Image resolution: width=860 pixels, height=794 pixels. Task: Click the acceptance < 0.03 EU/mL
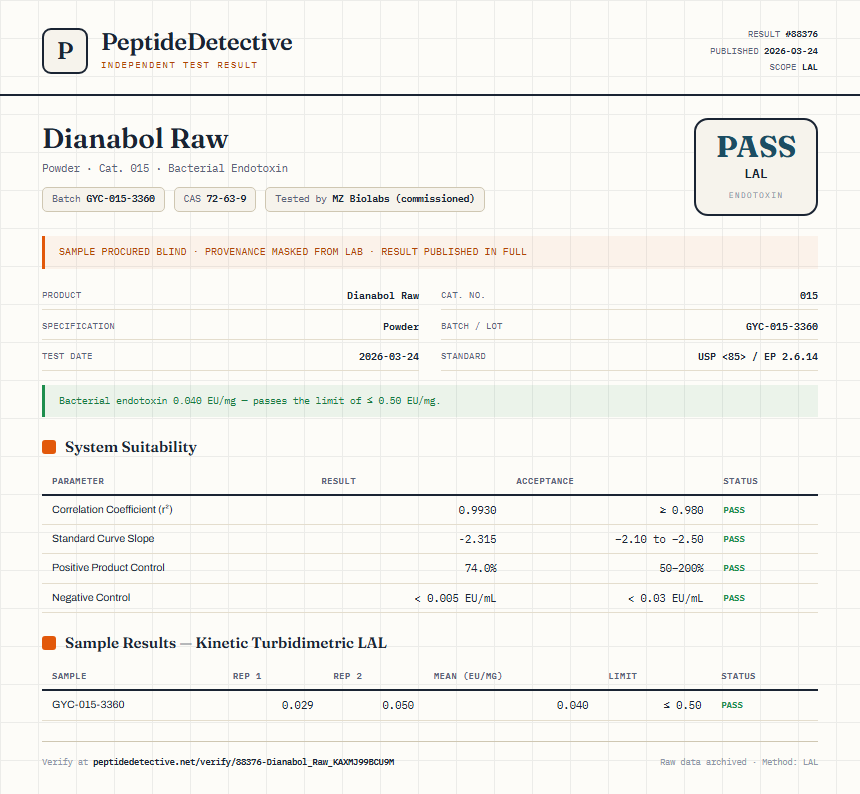[665, 598]
